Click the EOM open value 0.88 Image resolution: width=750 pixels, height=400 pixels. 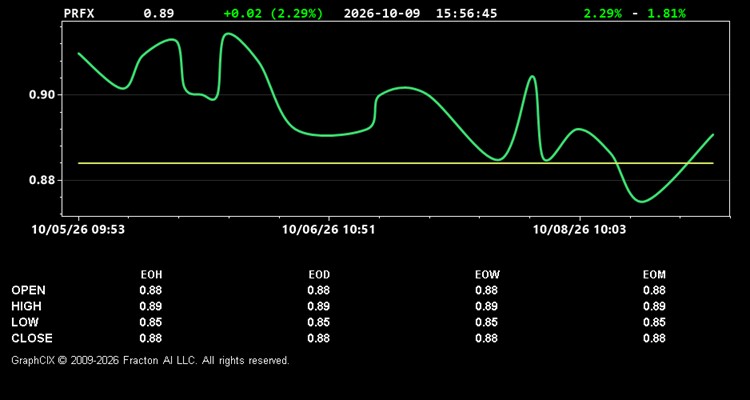pos(654,290)
